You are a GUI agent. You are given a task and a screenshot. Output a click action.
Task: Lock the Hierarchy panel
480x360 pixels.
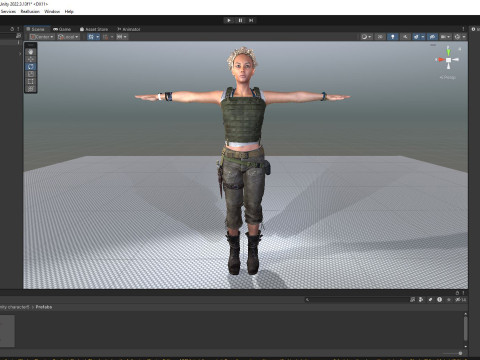click(12, 29)
